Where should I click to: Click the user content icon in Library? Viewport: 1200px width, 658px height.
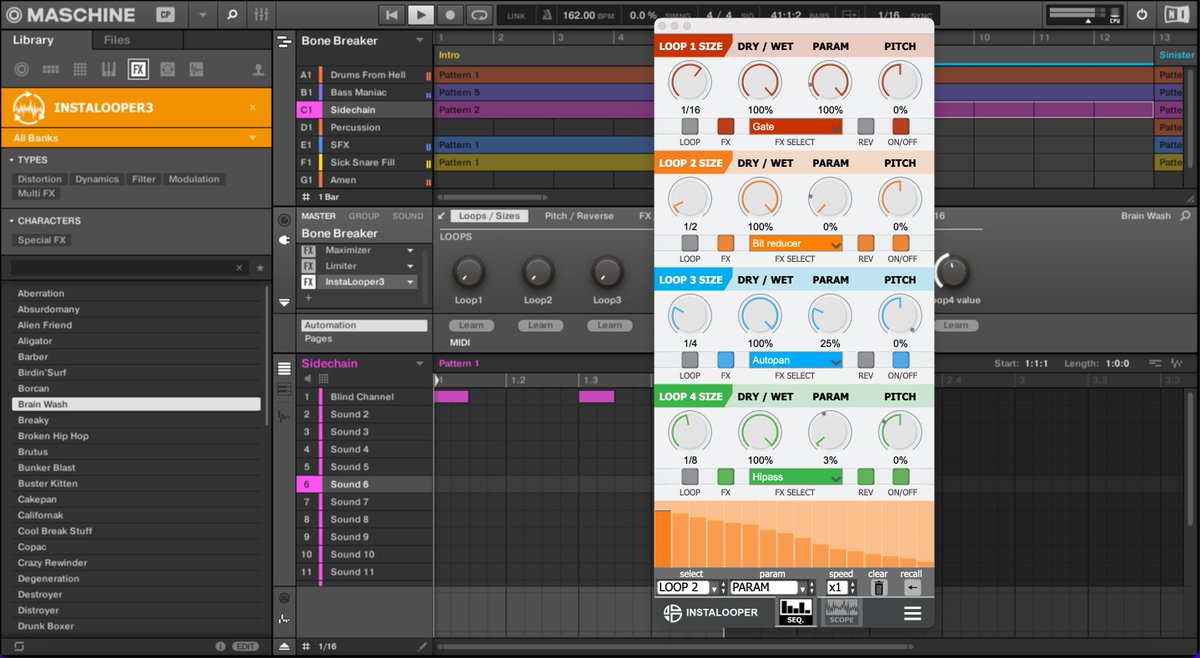(x=258, y=69)
